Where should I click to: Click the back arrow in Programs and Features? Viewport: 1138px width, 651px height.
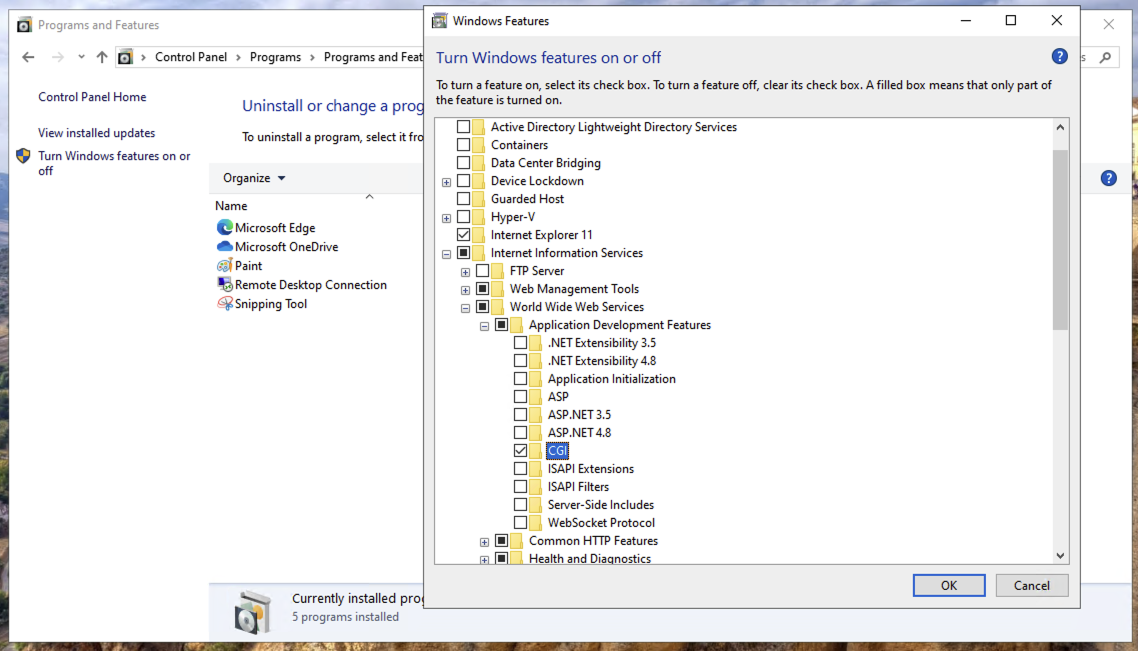[x=28, y=57]
